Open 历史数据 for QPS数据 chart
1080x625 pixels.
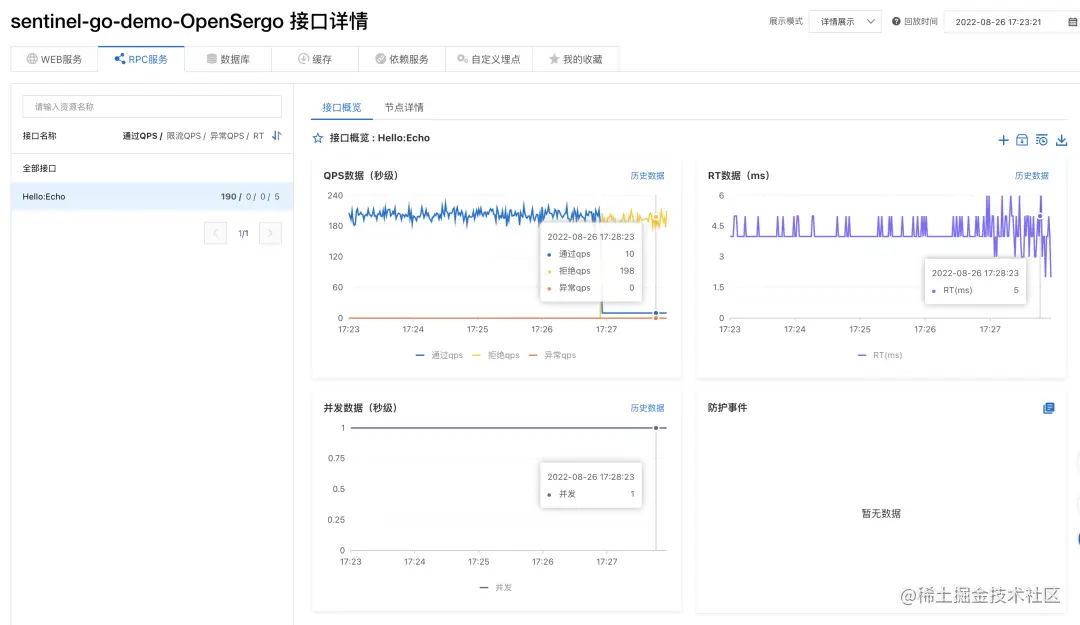(x=647, y=176)
